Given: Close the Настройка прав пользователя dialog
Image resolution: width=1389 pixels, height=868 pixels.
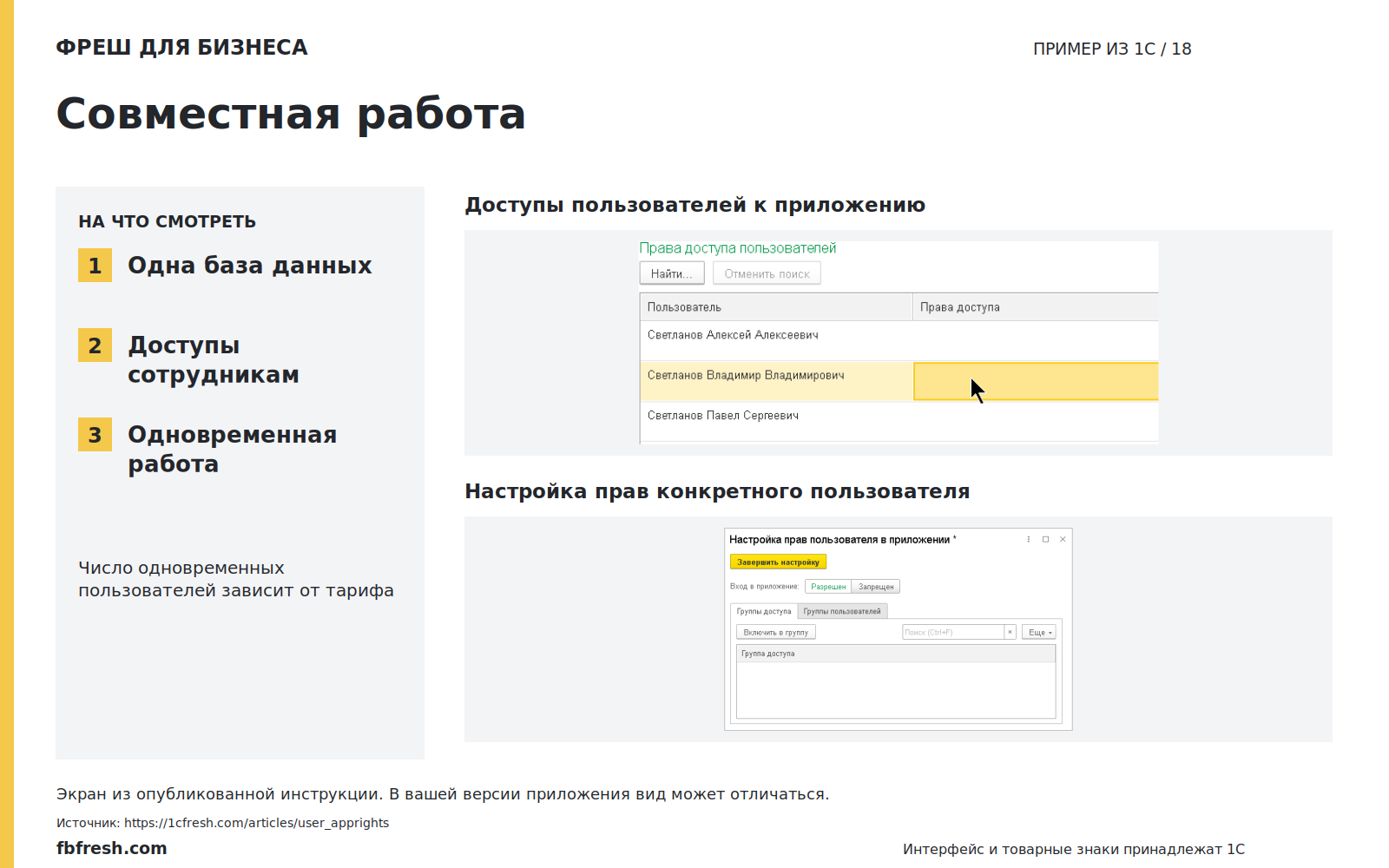Looking at the screenshot, I should pyautogui.click(x=1063, y=539).
